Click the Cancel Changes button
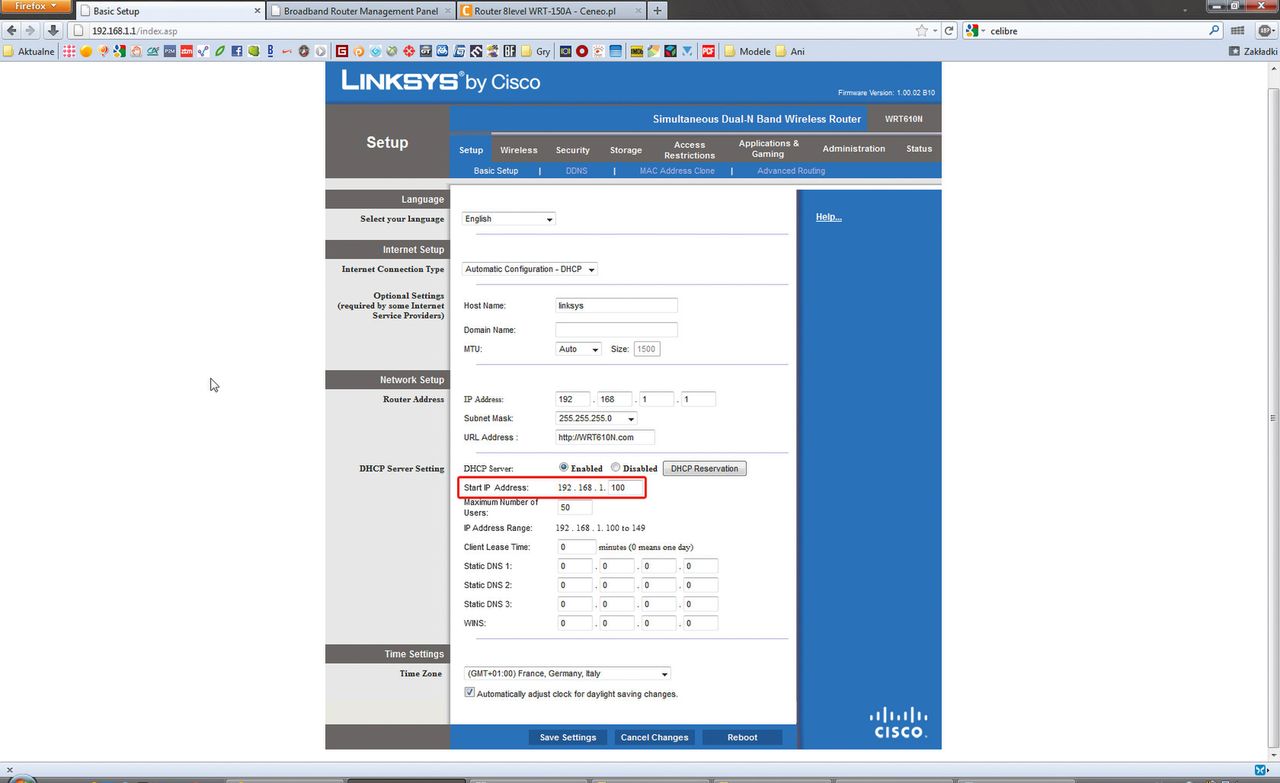 654,737
